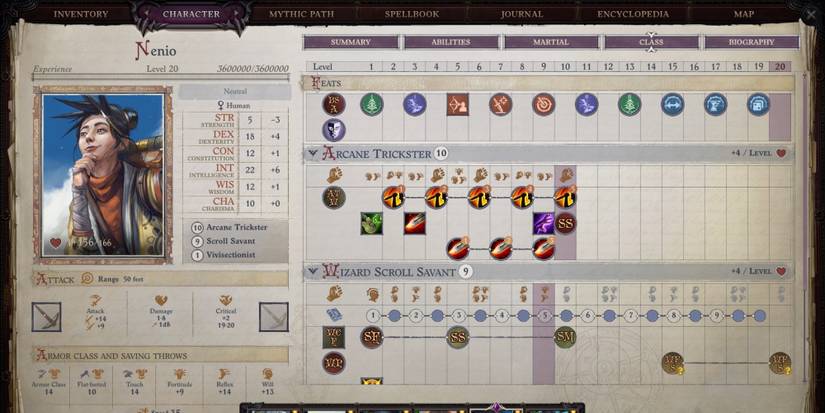Image resolution: width=825 pixels, height=413 pixels.
Task: Select the Martial sub-tab
Action: tap(551, 42)
